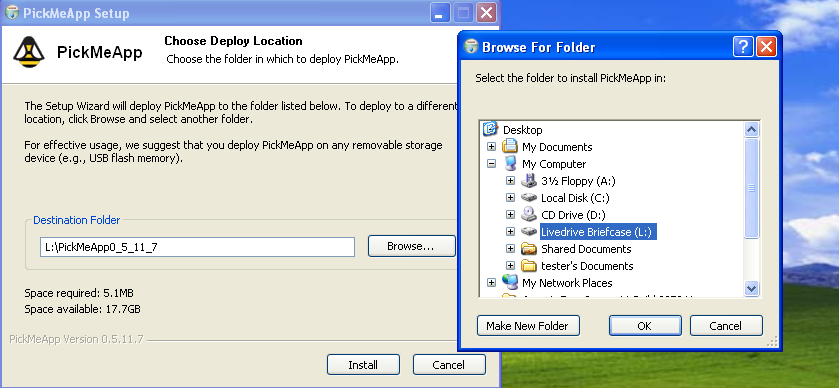This screenshot has width=839, height=388.
Task: Click the PickMeApp Version 0.5.11.7 text
Action: click(x=77, y=339)
